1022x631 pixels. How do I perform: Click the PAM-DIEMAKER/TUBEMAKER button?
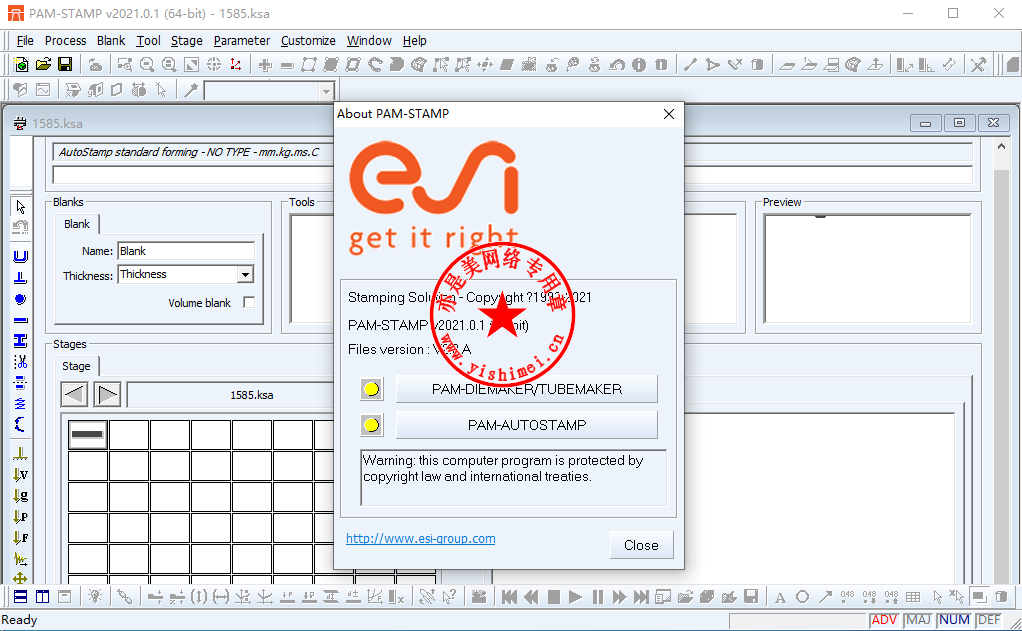pos(527,389)
